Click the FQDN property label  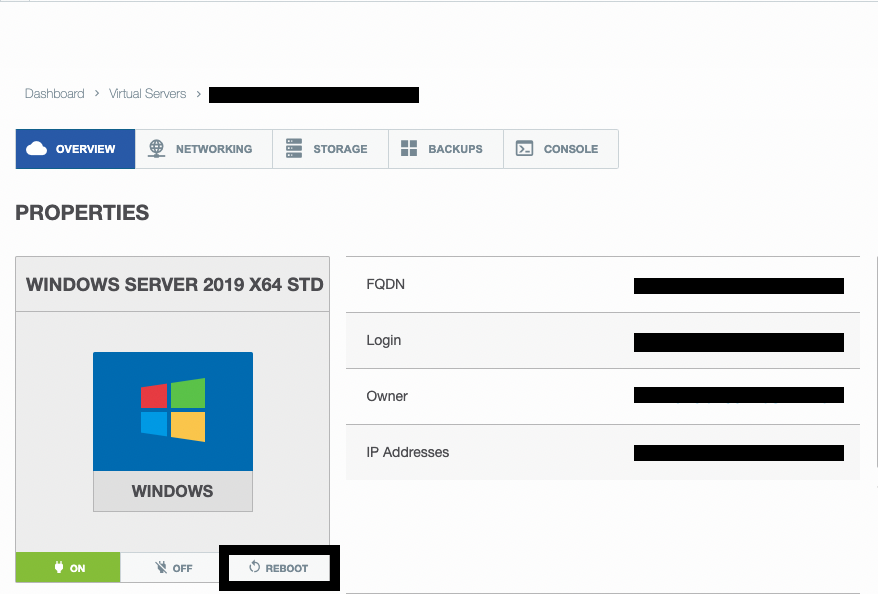pos(385,284)
